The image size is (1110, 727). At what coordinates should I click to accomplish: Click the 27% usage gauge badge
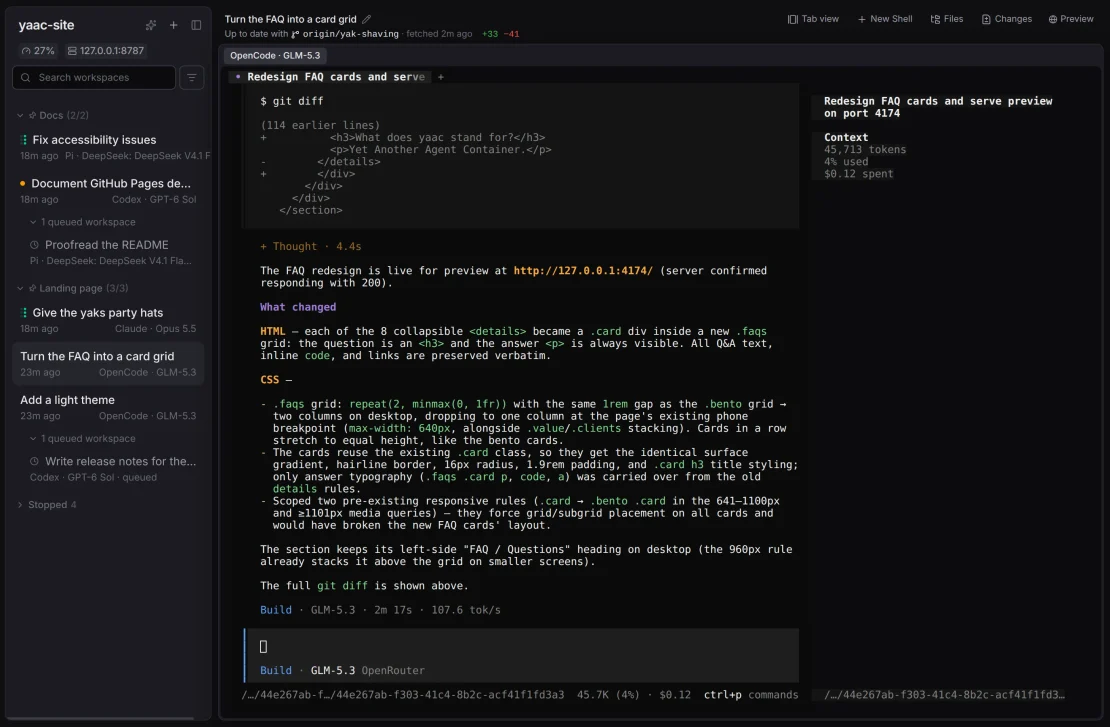tap(38, 51)
